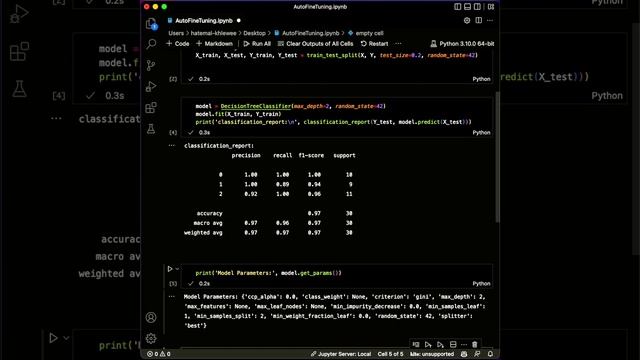This screenshot has width=640, height=360.
Task: Open cell toolbar More Actions ellipsis
Action: (464, 344)
